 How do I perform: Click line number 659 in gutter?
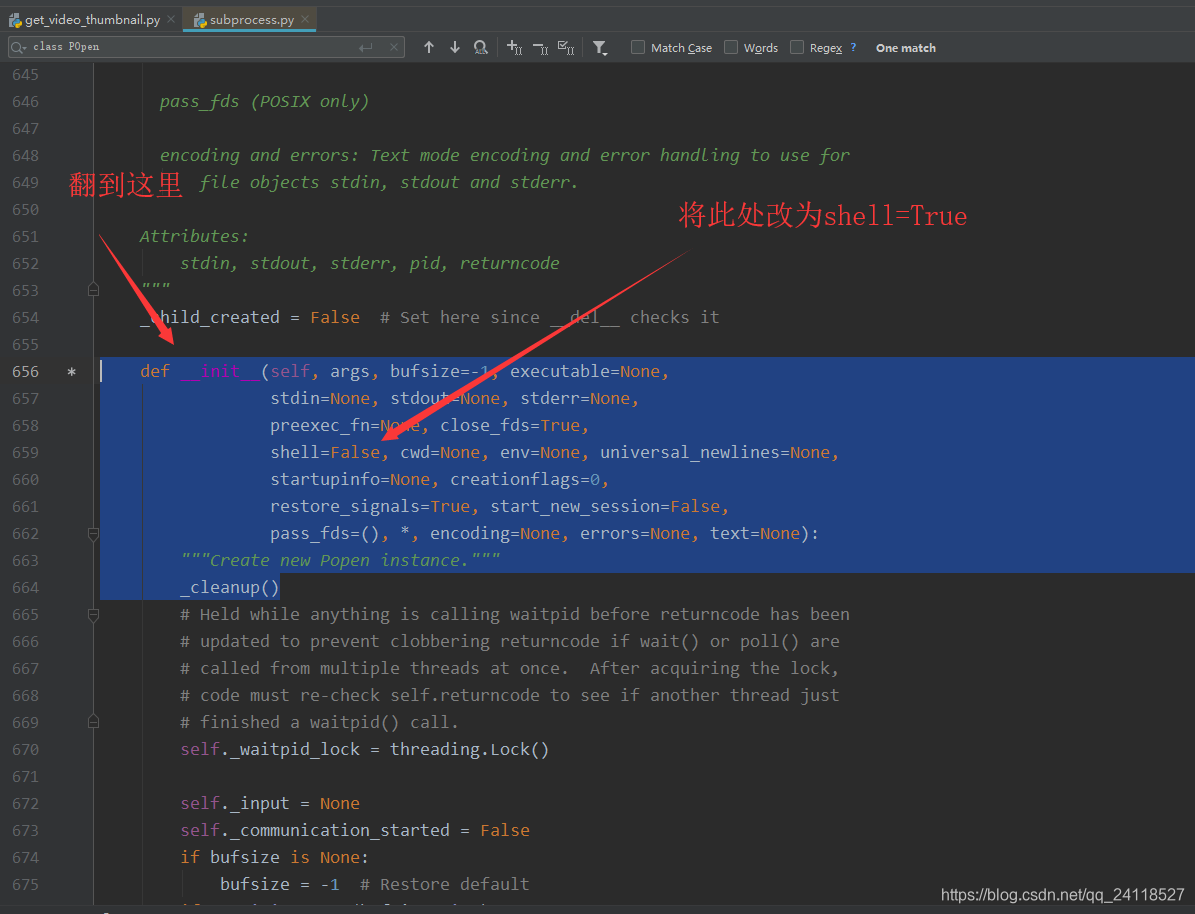[25, 453]
